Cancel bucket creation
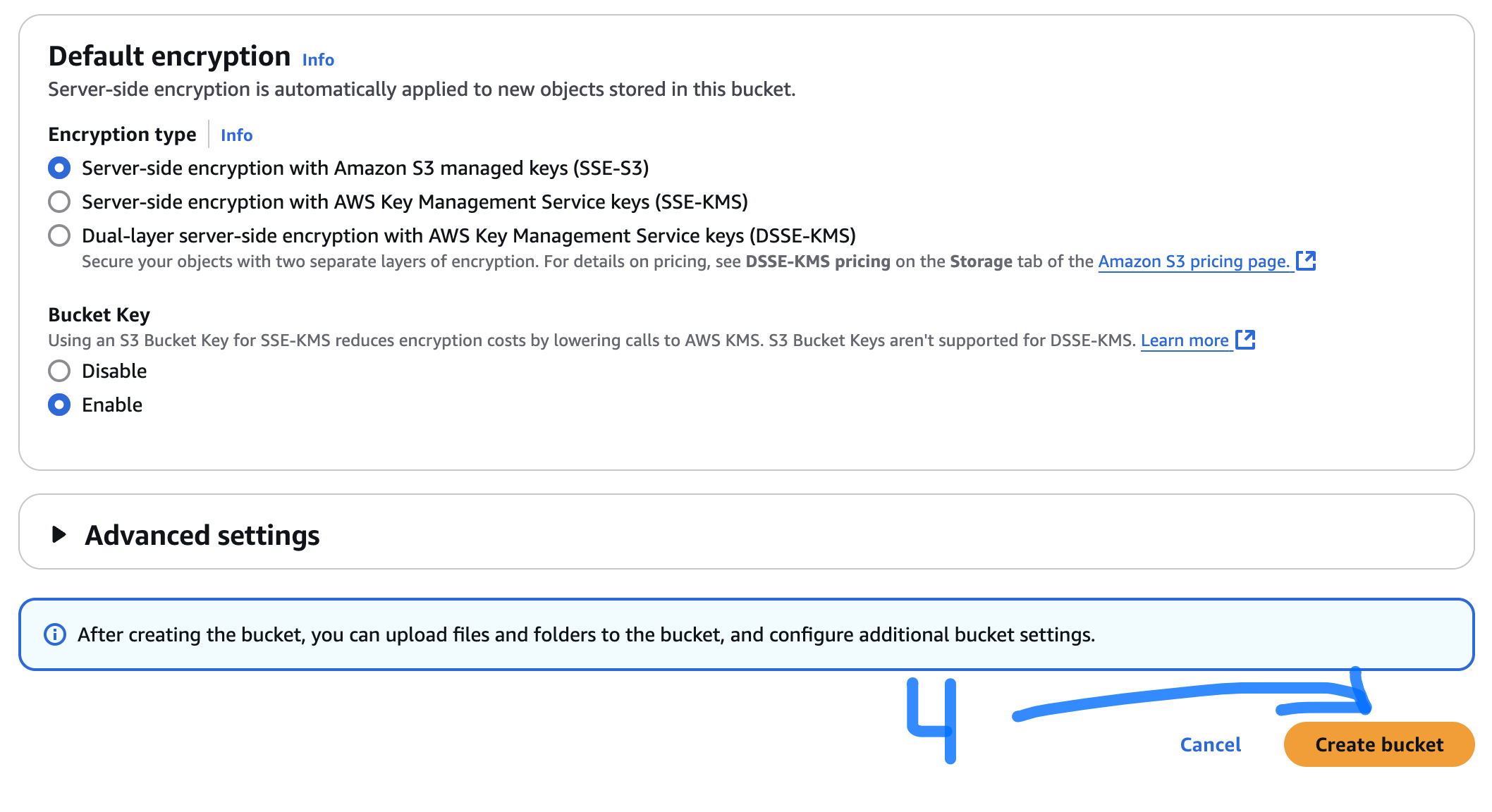 point(1211,744)
